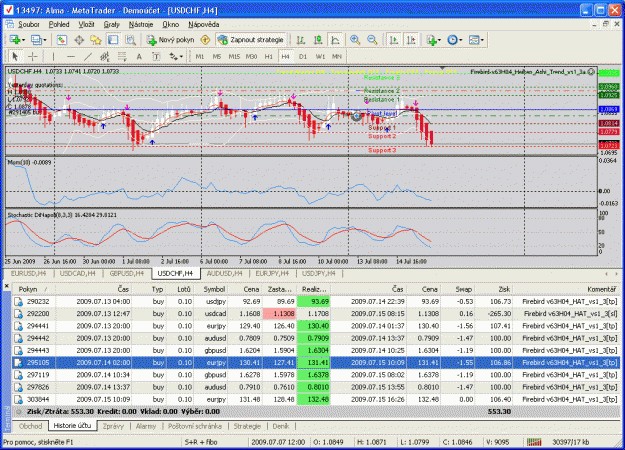Select order row 303844

click(x=315, y=399)
